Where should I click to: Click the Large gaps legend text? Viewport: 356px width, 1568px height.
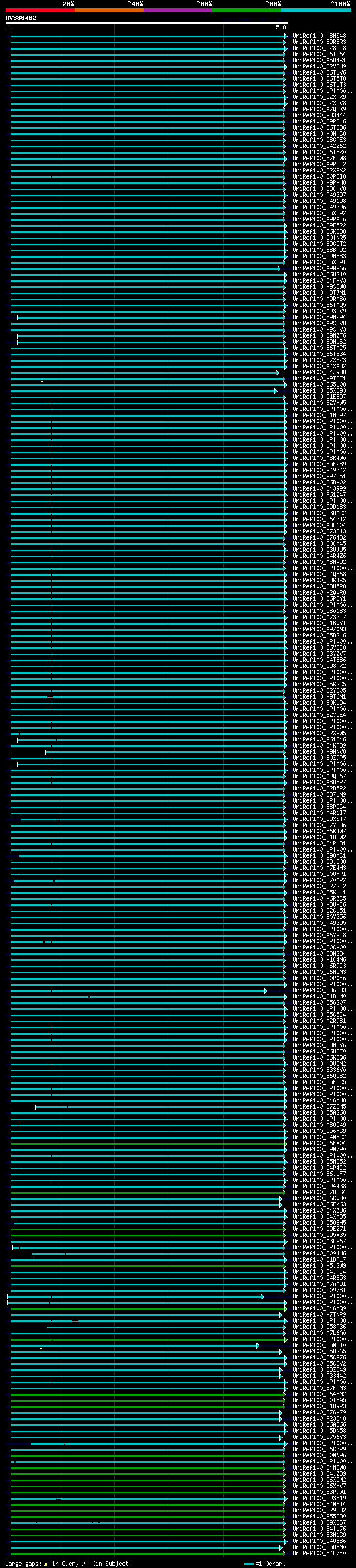click(x=68, y=1563)
